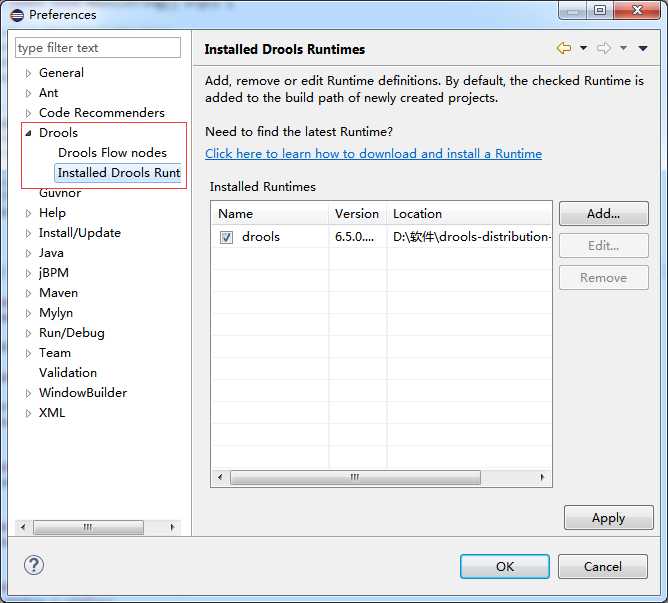Click the Cancel button
Viewport: 668px width, 603px height.
coord(603,566)
